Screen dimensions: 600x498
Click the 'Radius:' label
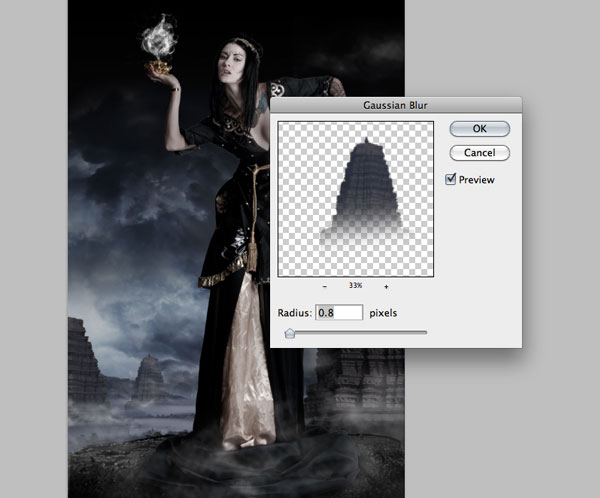(x=295, y=313)
